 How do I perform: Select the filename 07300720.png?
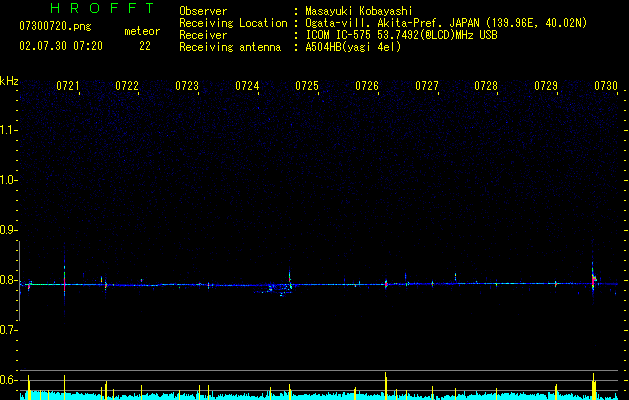coord(55,27)
